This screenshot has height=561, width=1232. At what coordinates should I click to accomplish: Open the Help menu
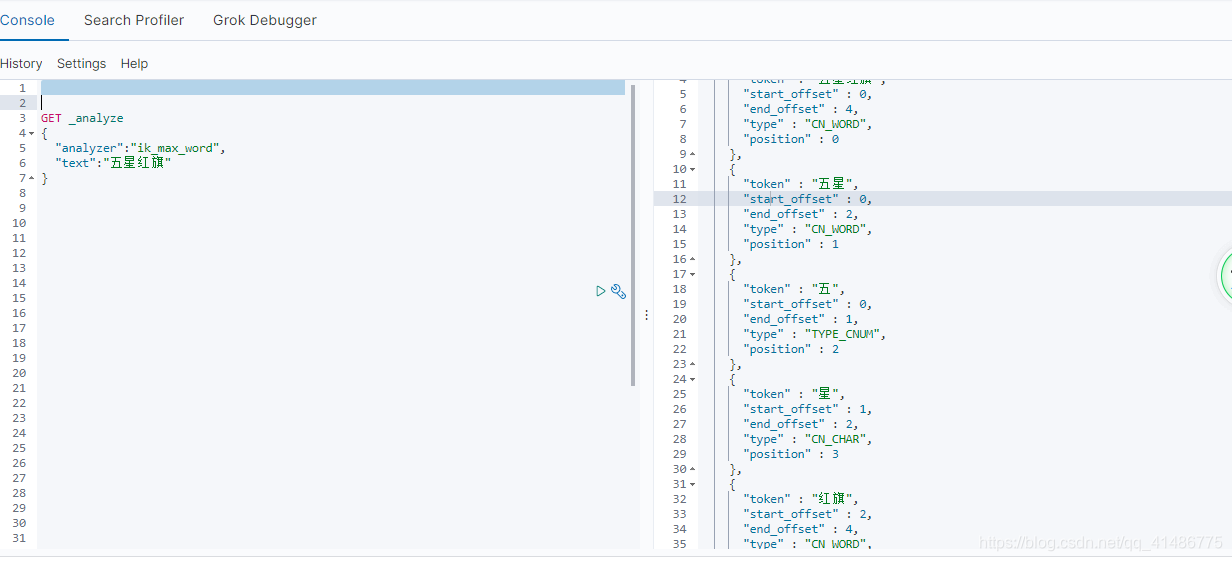(134, 63)
